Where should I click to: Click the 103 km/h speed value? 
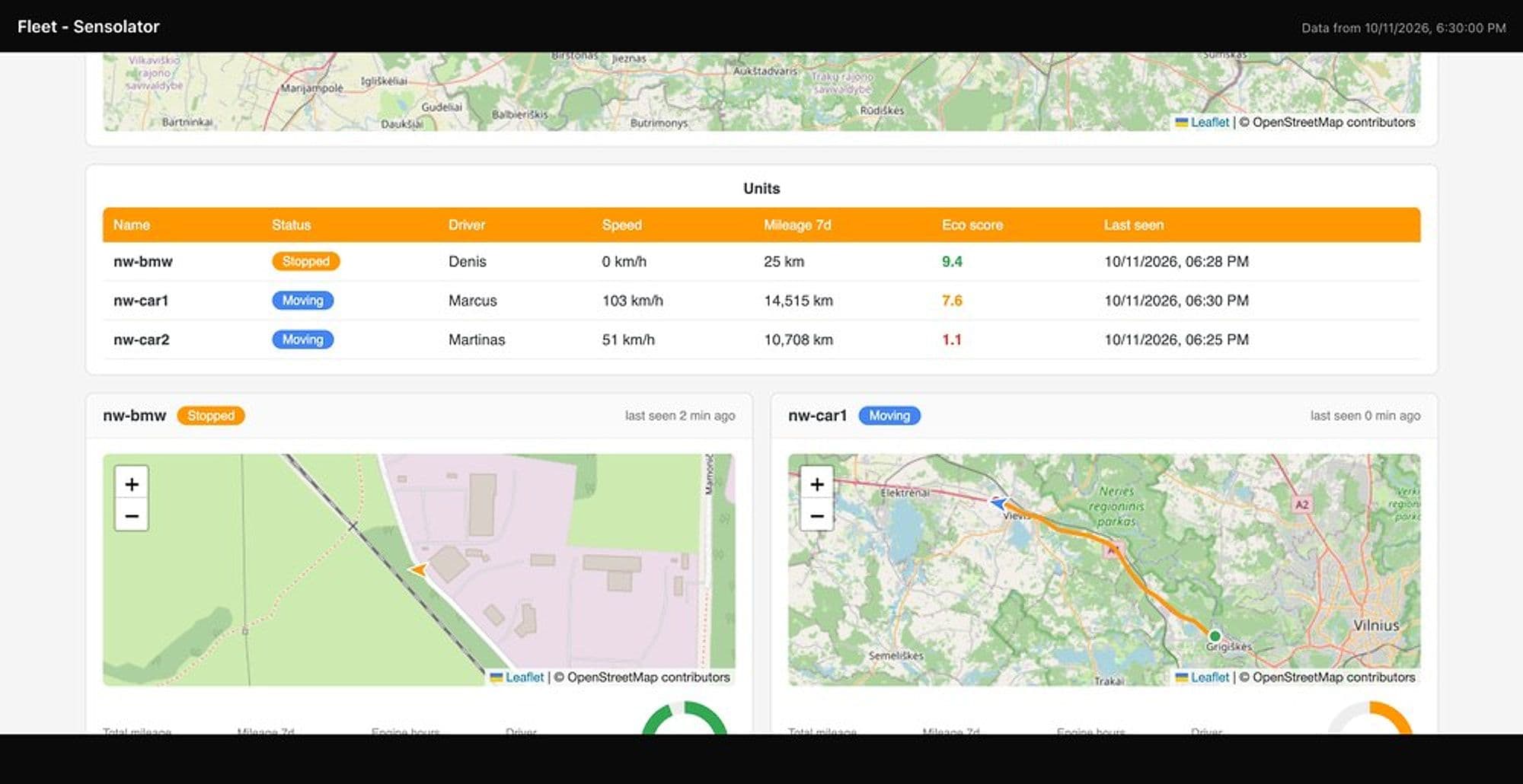[632, 301]
